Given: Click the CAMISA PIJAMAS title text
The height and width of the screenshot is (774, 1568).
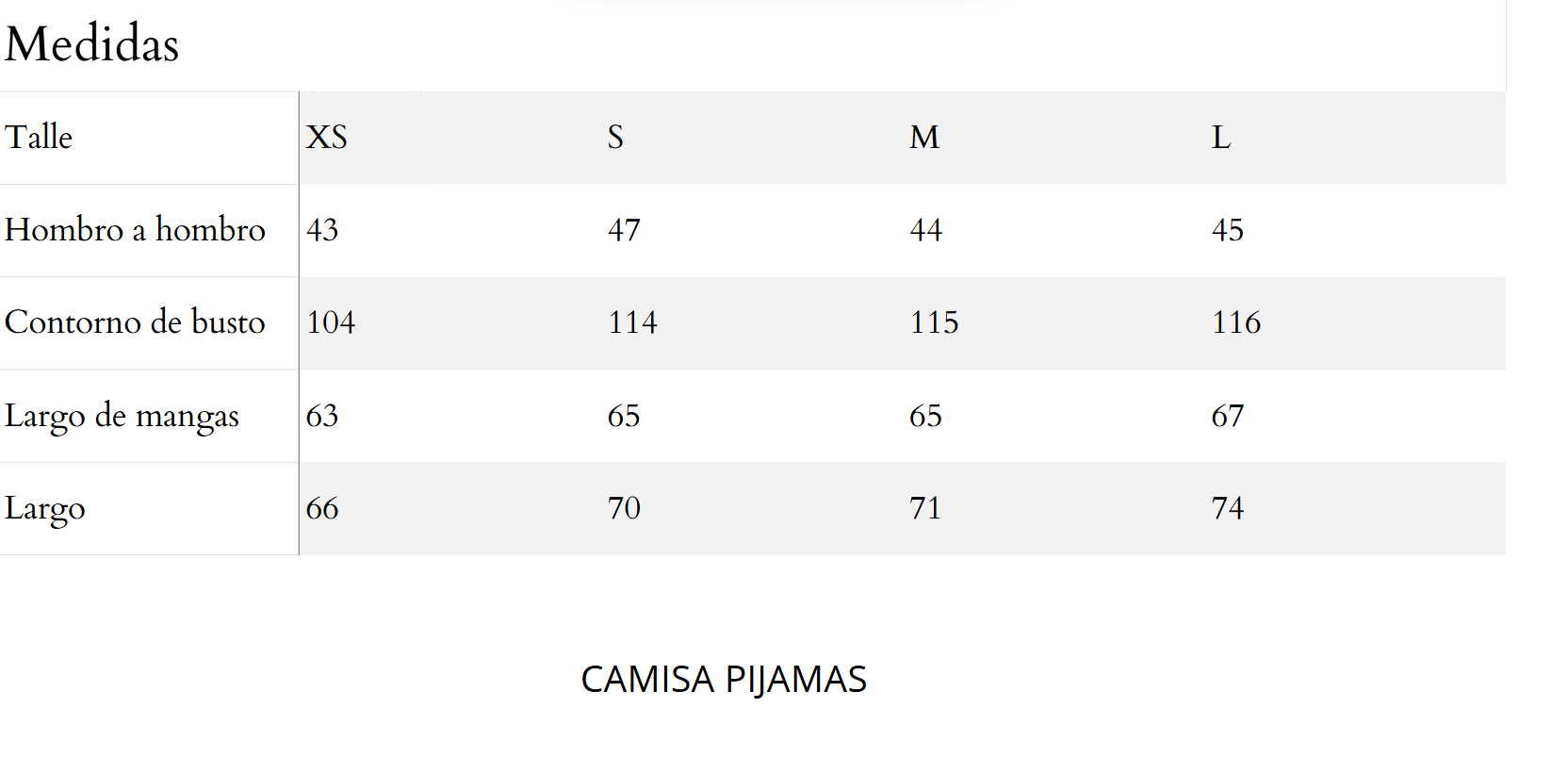Looking at the screenshot, I should 724,680.
